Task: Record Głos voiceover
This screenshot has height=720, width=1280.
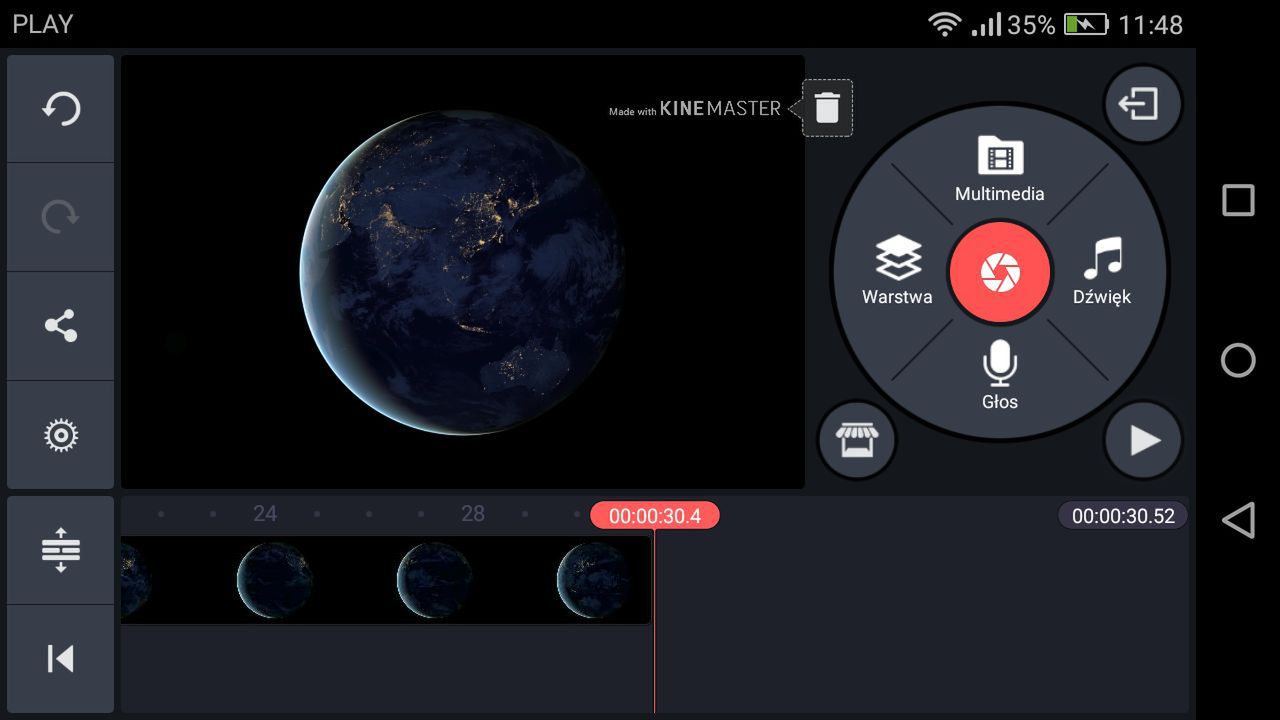Action: [x=1000, y=375]
